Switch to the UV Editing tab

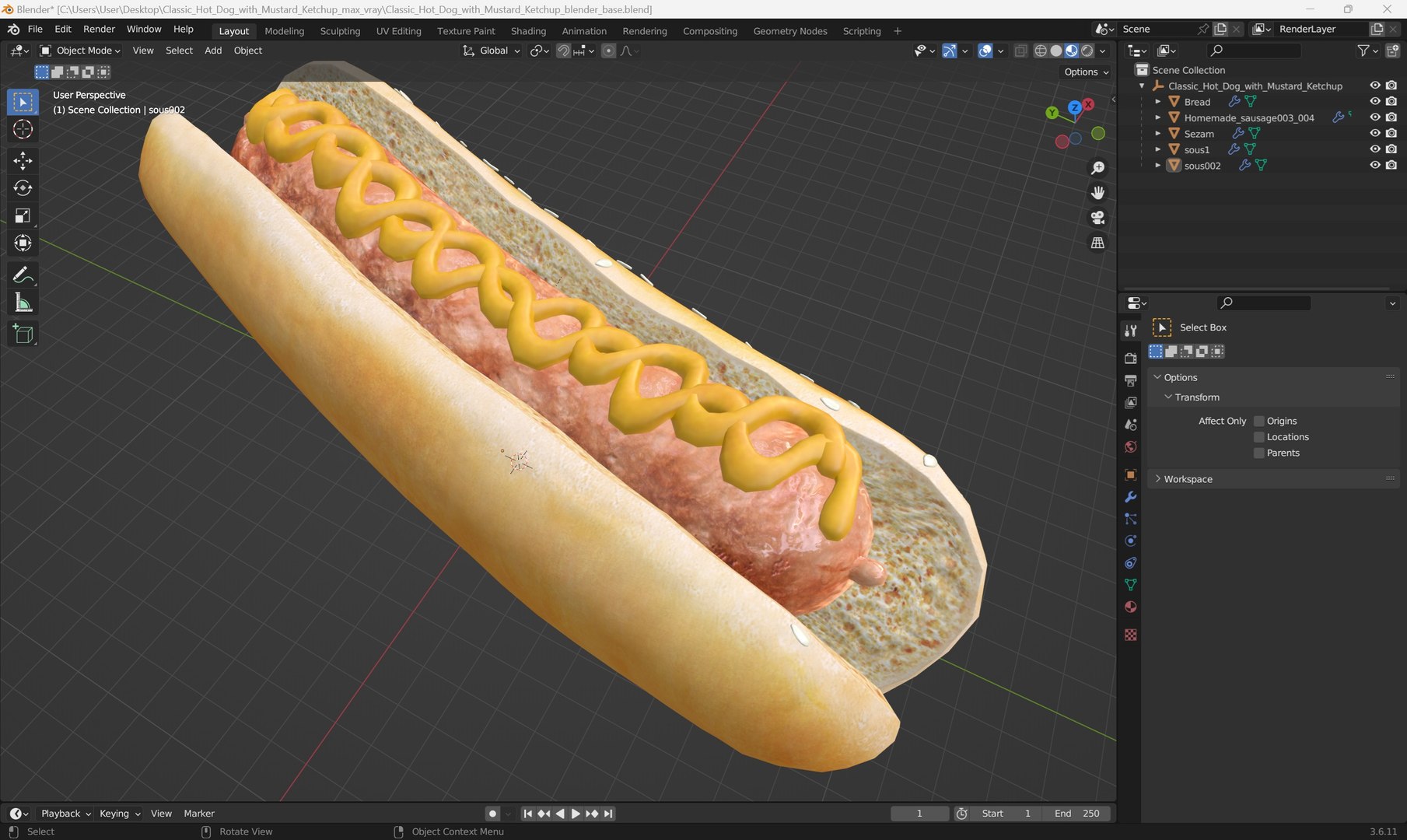pos(398,31)
